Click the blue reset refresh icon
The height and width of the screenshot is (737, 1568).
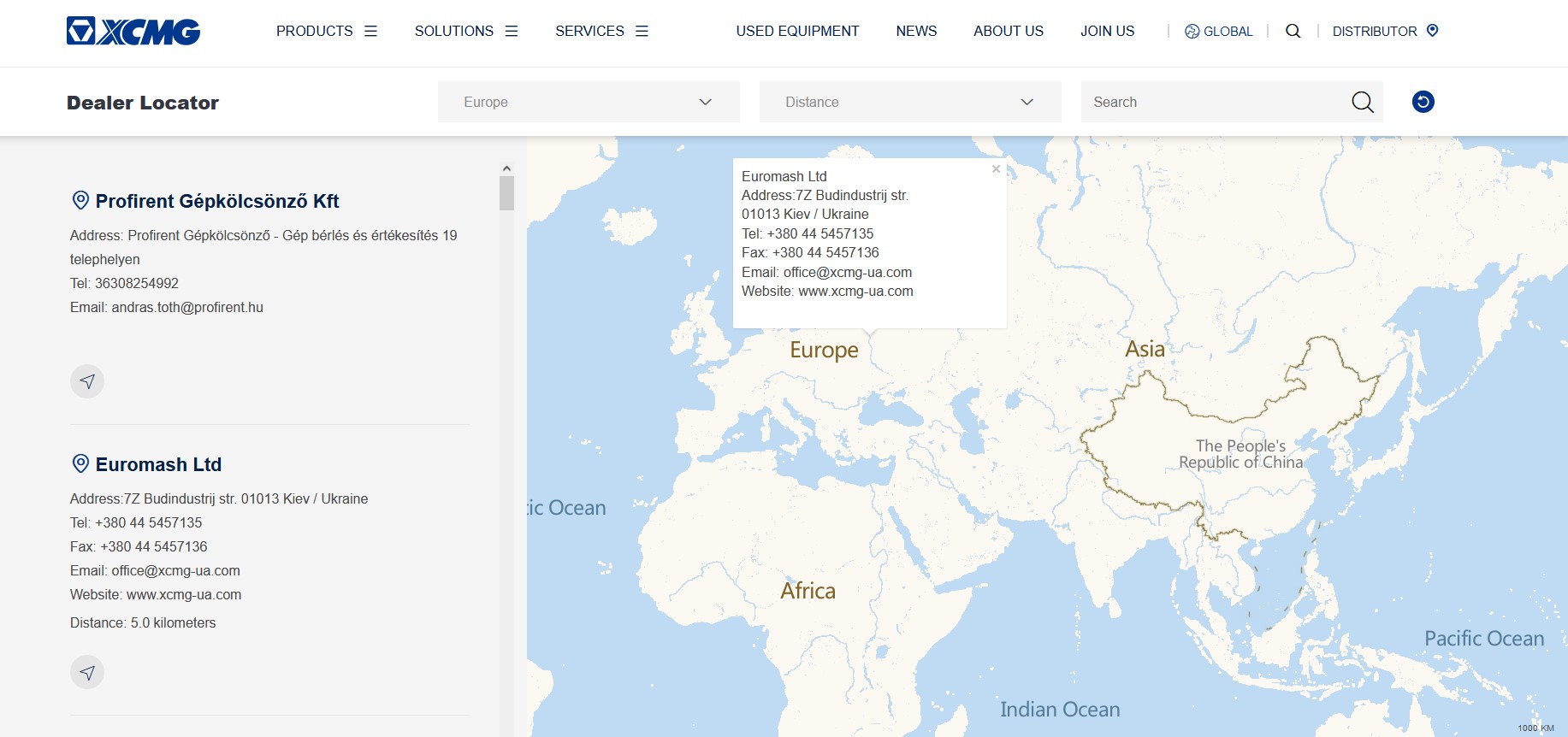coord(1423,102)
